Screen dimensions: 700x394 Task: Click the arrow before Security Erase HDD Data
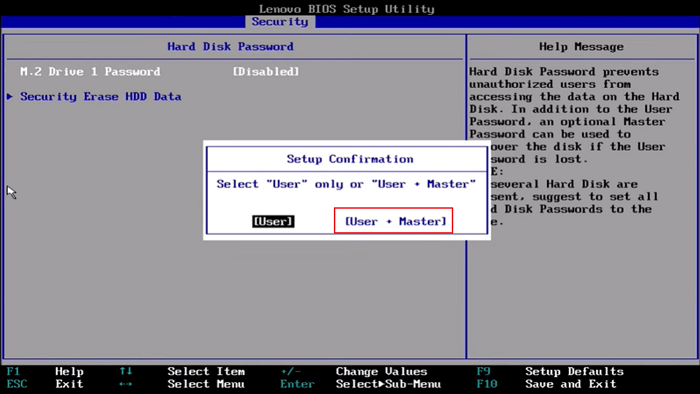[x=10, y=96]
